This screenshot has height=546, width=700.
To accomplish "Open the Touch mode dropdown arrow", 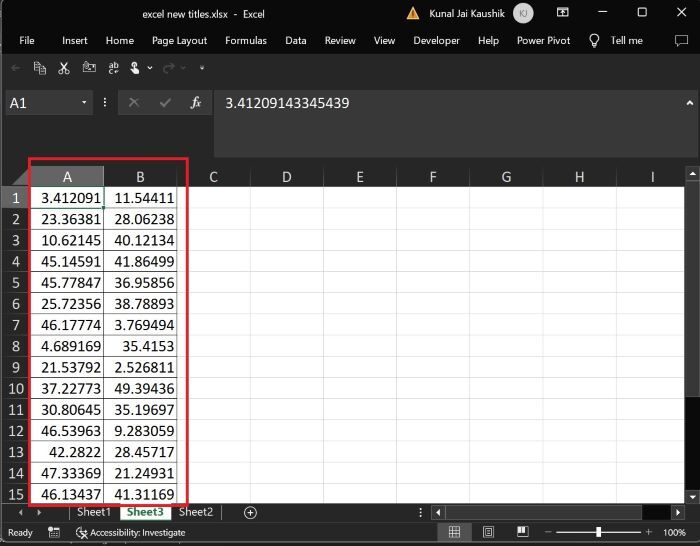I will tap(150, 68).
